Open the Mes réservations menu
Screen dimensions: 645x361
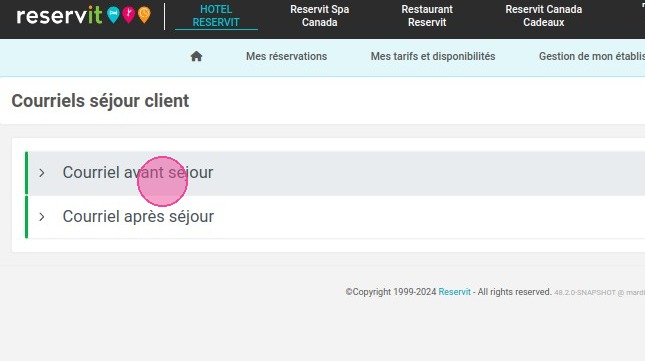(x=286, y=56)
